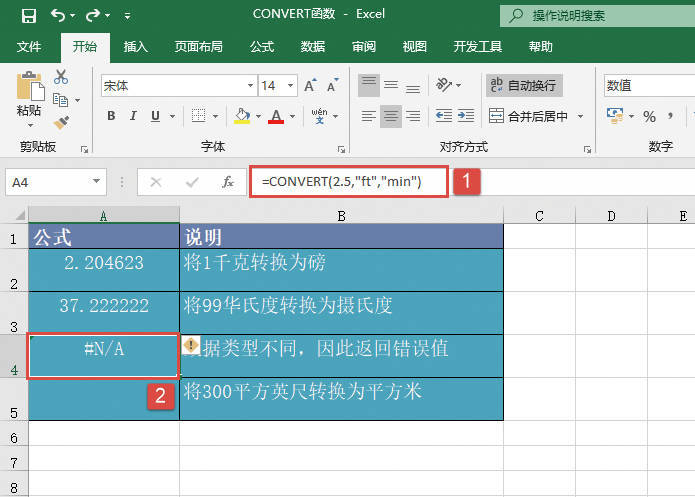
Task: Expand the 数值 number format dropdown
Action: (x=690, y=86)
